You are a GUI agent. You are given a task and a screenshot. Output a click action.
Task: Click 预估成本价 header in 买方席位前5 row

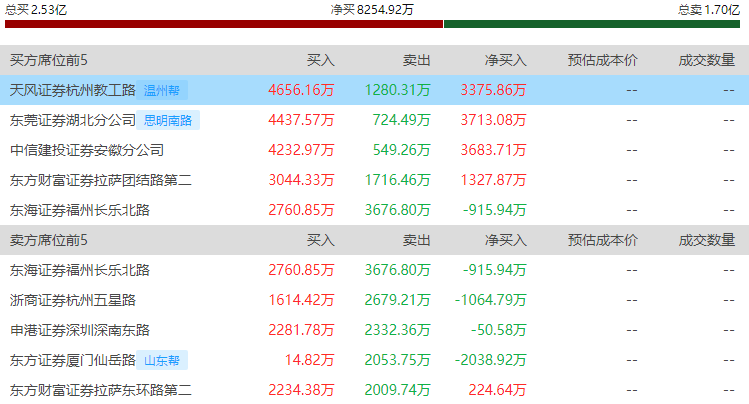(x=602, y=60)
